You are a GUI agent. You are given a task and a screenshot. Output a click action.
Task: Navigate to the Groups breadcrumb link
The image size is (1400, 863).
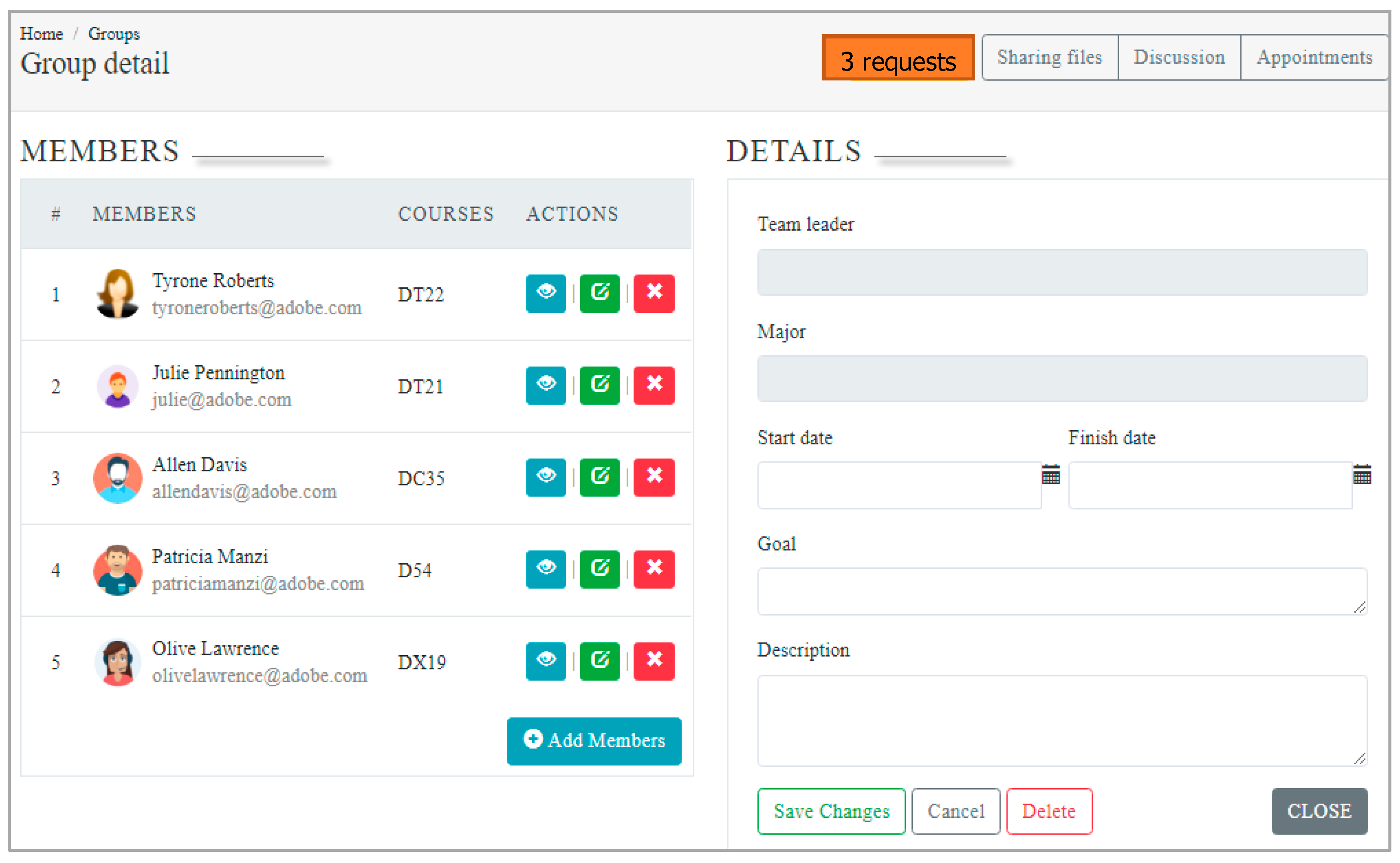coord(114,34)
